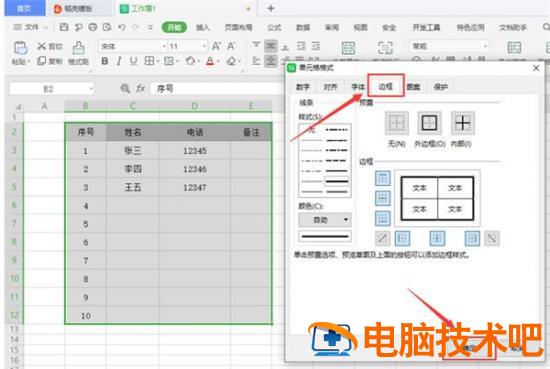The height and width of the screenshot is (369, 550).
Task: Click the Print icon in quick access toolbar
Action: (x=93, y=27)
